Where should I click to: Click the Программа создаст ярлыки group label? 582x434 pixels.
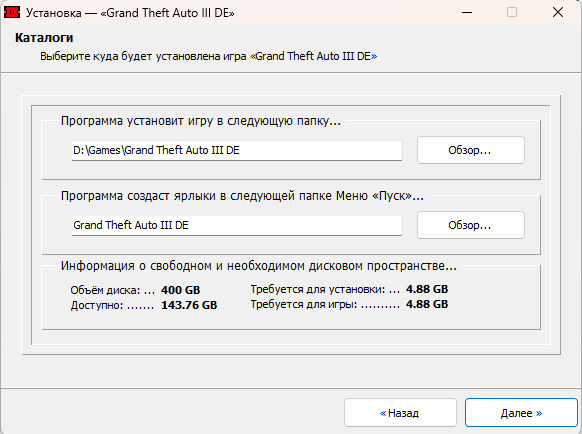point(242,196)
